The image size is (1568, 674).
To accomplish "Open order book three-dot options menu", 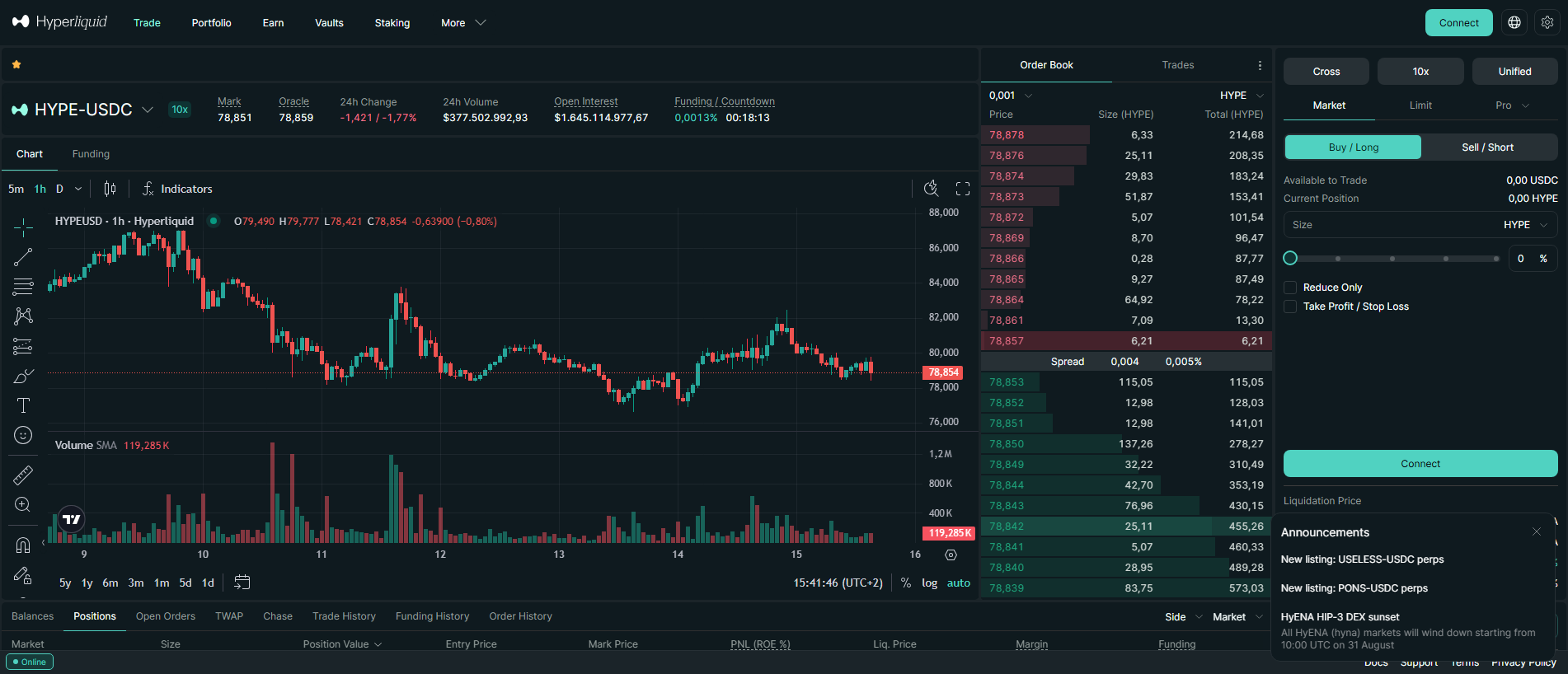I will click(1260, 65).
